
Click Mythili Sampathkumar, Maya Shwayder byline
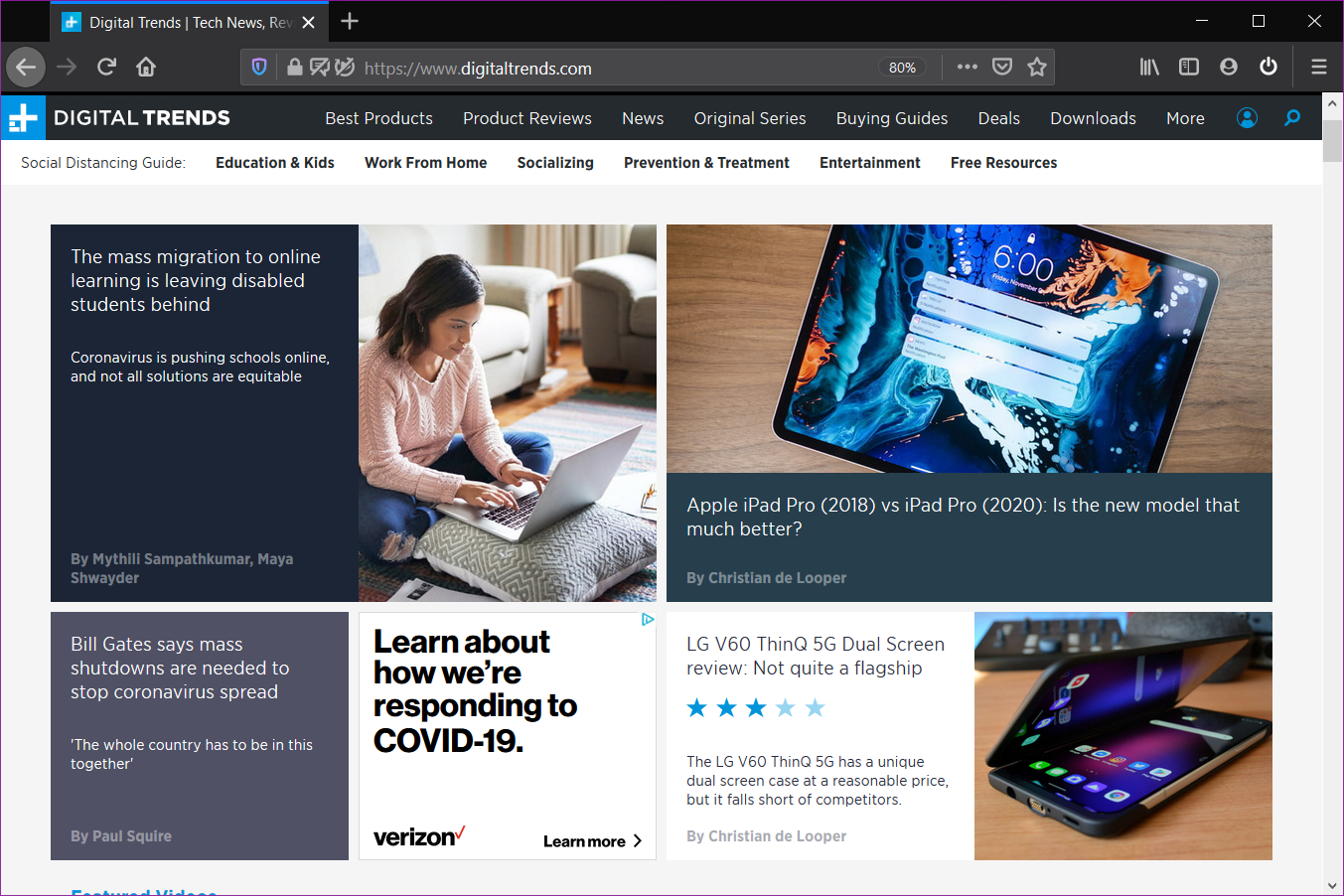(x=182, y=568)
